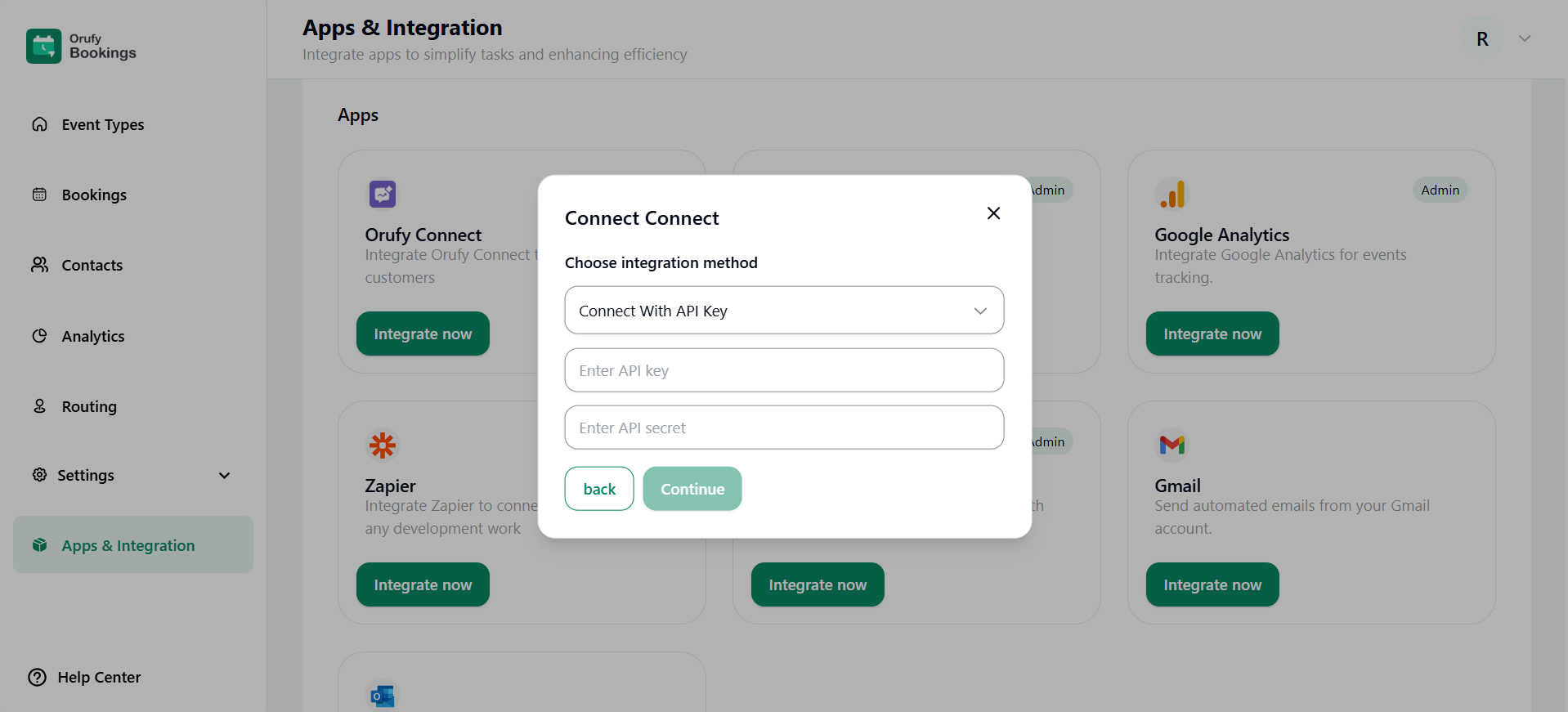The width and height of the screenshot is (1568, 712).
Task: Open the integration method dropdown
Action: (x=783, y=311)
